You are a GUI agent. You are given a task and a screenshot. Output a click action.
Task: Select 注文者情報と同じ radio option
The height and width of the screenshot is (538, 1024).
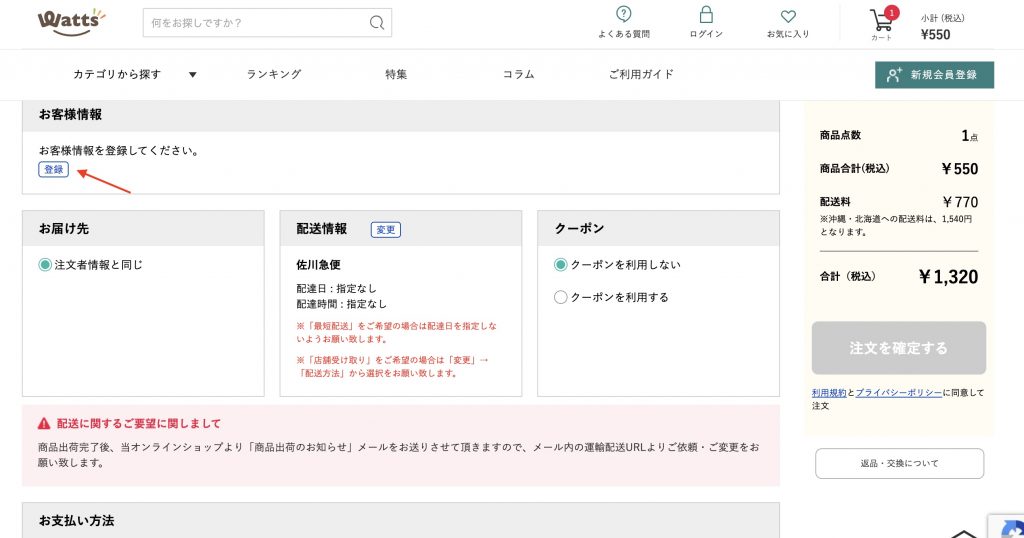[x=45, y=265]
